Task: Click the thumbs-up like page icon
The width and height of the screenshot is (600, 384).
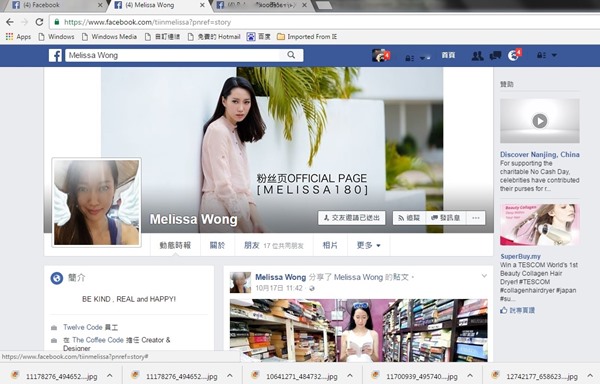Action: coord(504,310)
